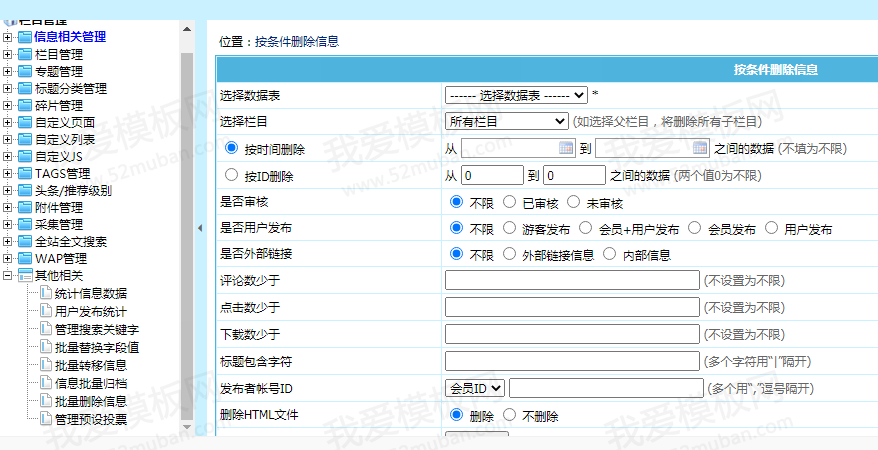Open 自定义列表 in sidebar
Screen dimensions: 878x450
[x=65, y=139]
